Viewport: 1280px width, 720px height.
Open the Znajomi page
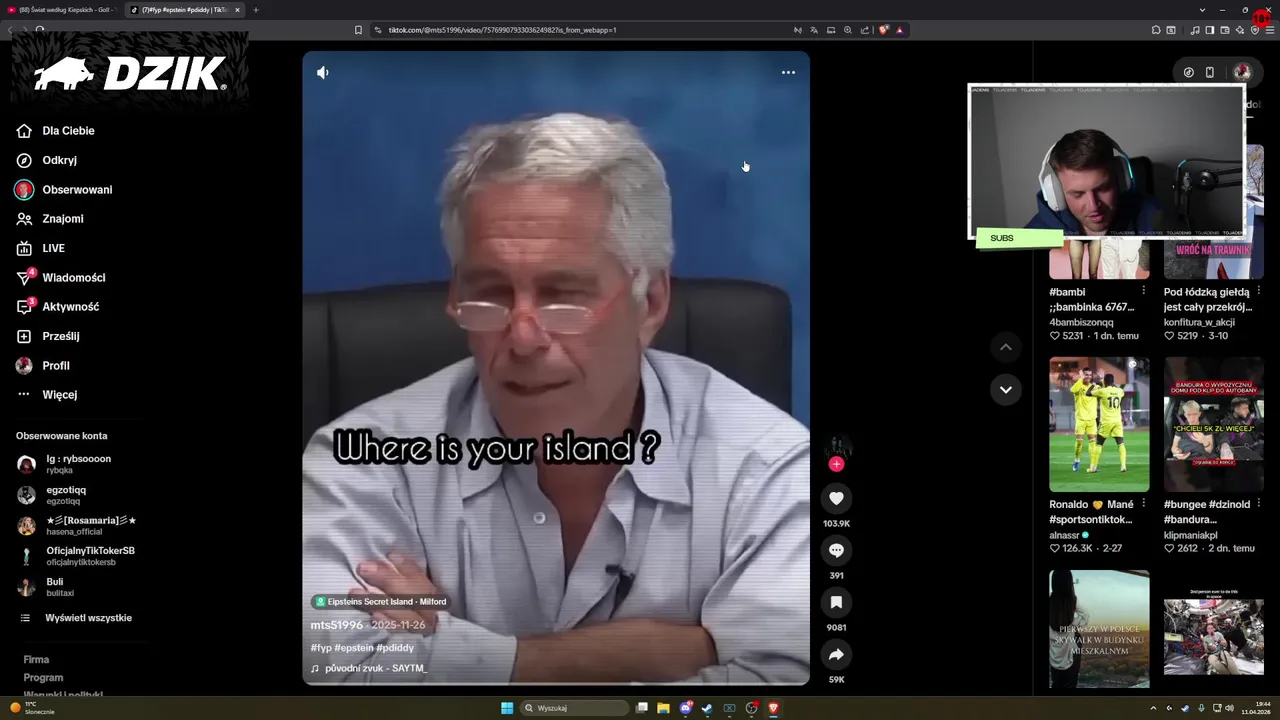point(62,219)
